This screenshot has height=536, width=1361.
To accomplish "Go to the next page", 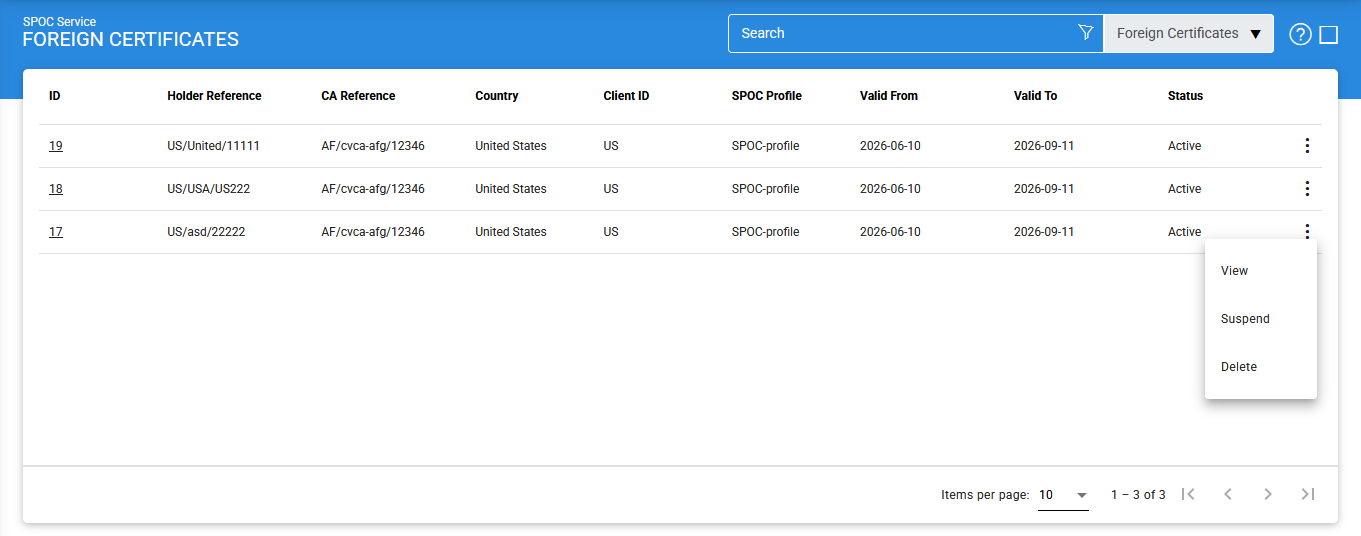I will (1268, 494).
